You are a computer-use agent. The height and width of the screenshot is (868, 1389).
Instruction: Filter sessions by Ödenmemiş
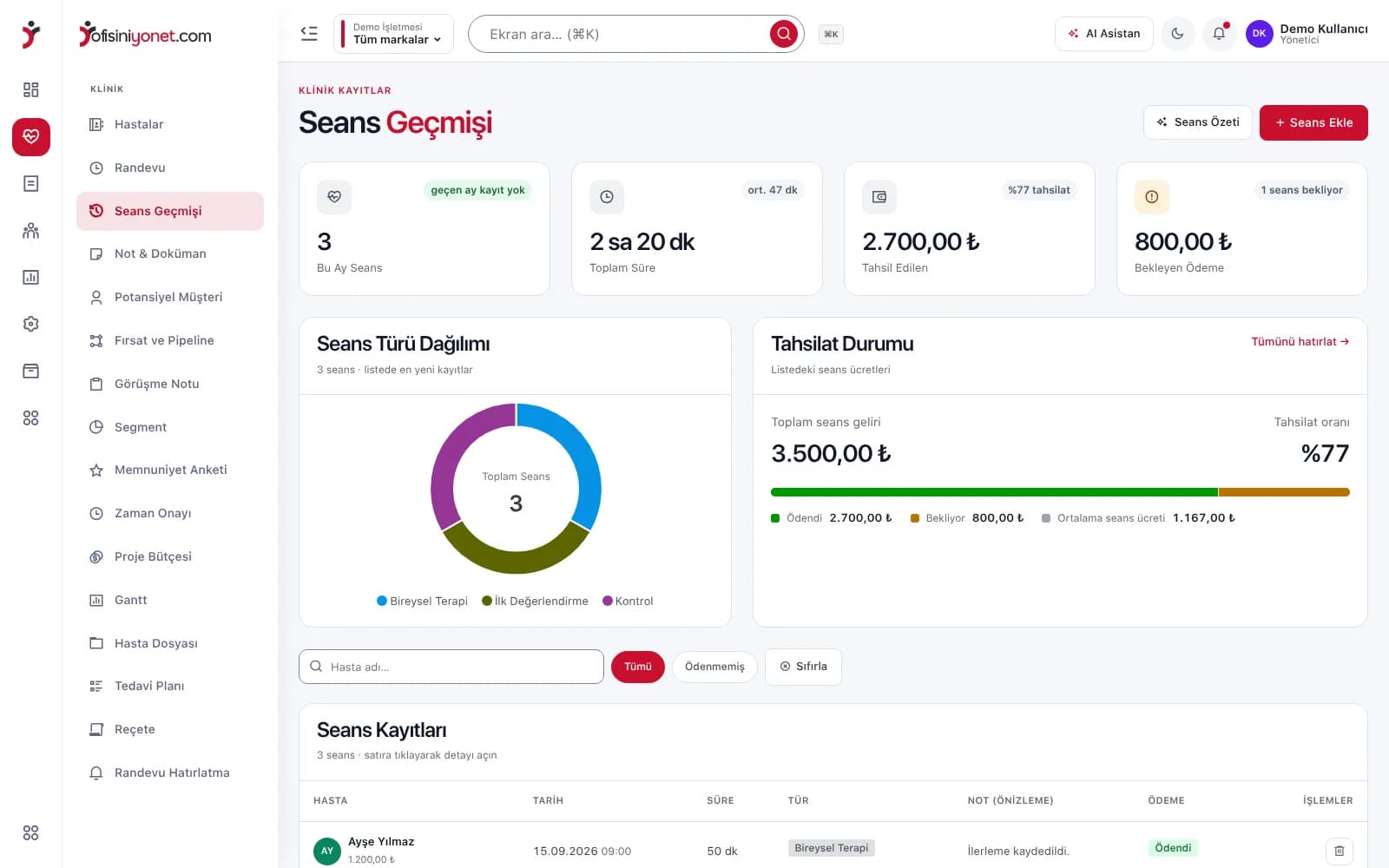tap(714, 667)
